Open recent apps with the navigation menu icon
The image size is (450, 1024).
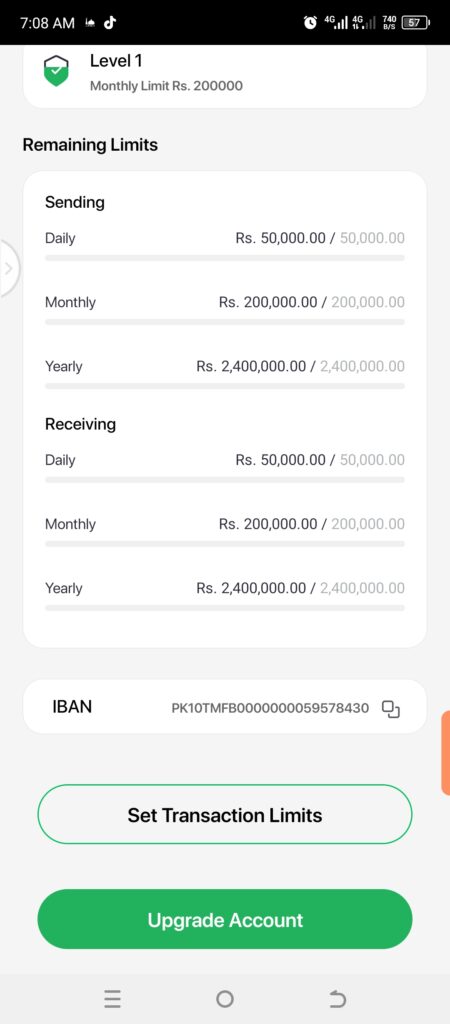tap(112, 999)
